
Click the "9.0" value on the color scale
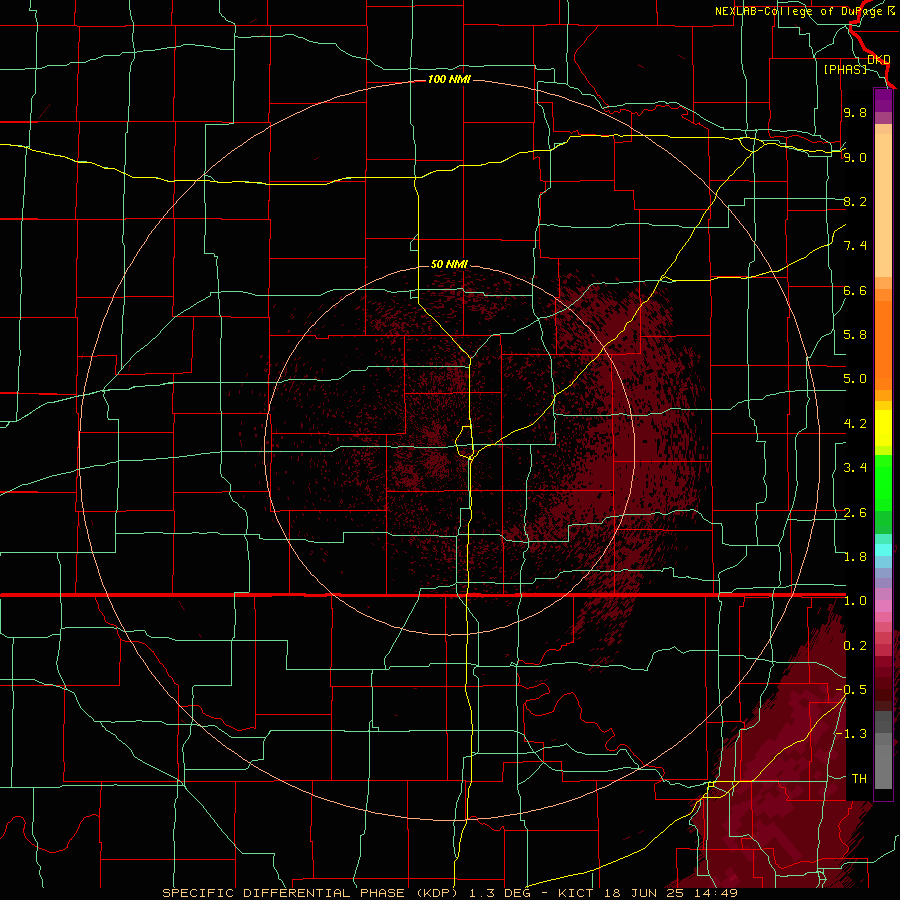click(x=855, y=157)
